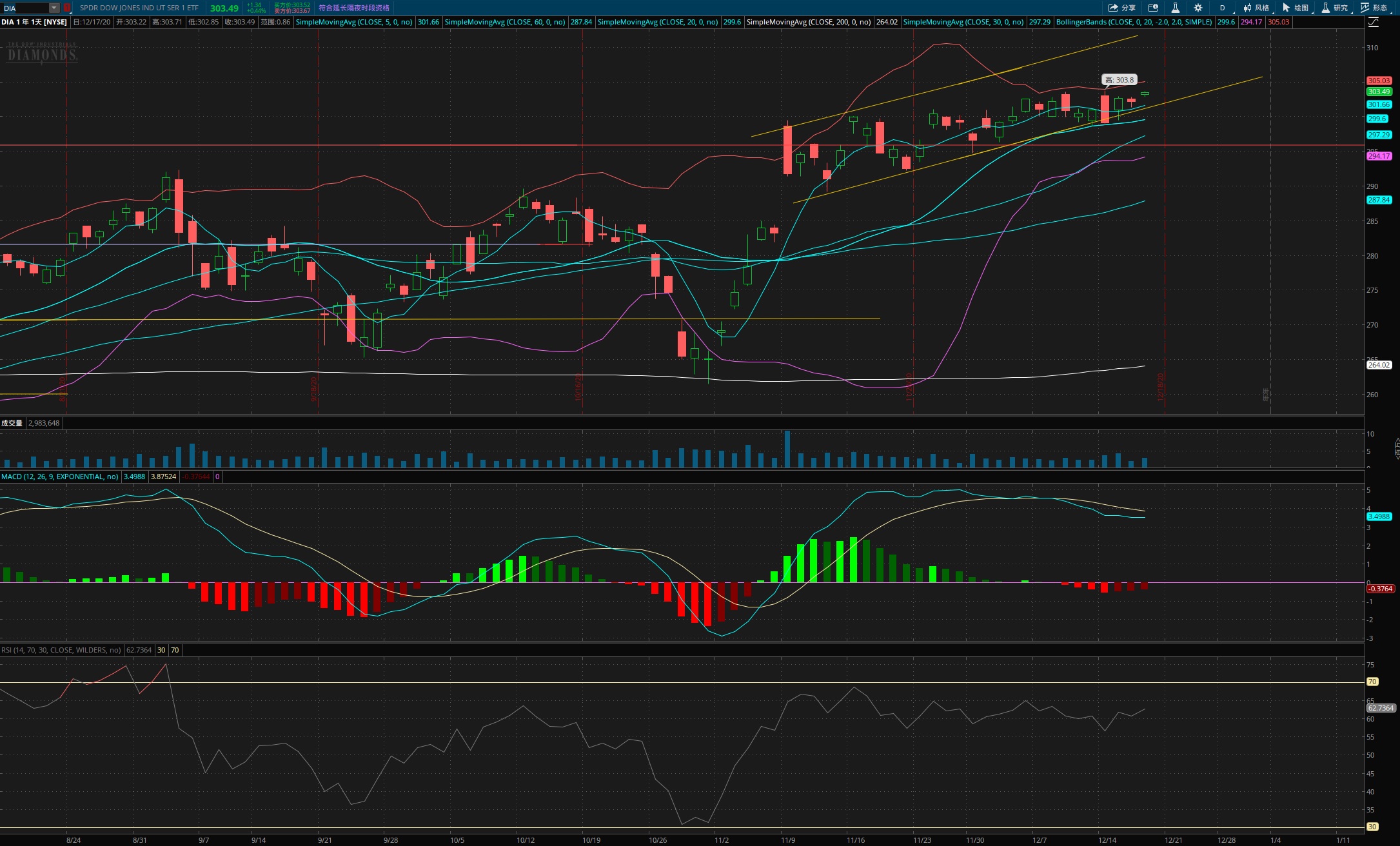Click ask price text 卖方价:303.67
Viewport: 1400px width, 846px height.
click(x=291, y=11)
